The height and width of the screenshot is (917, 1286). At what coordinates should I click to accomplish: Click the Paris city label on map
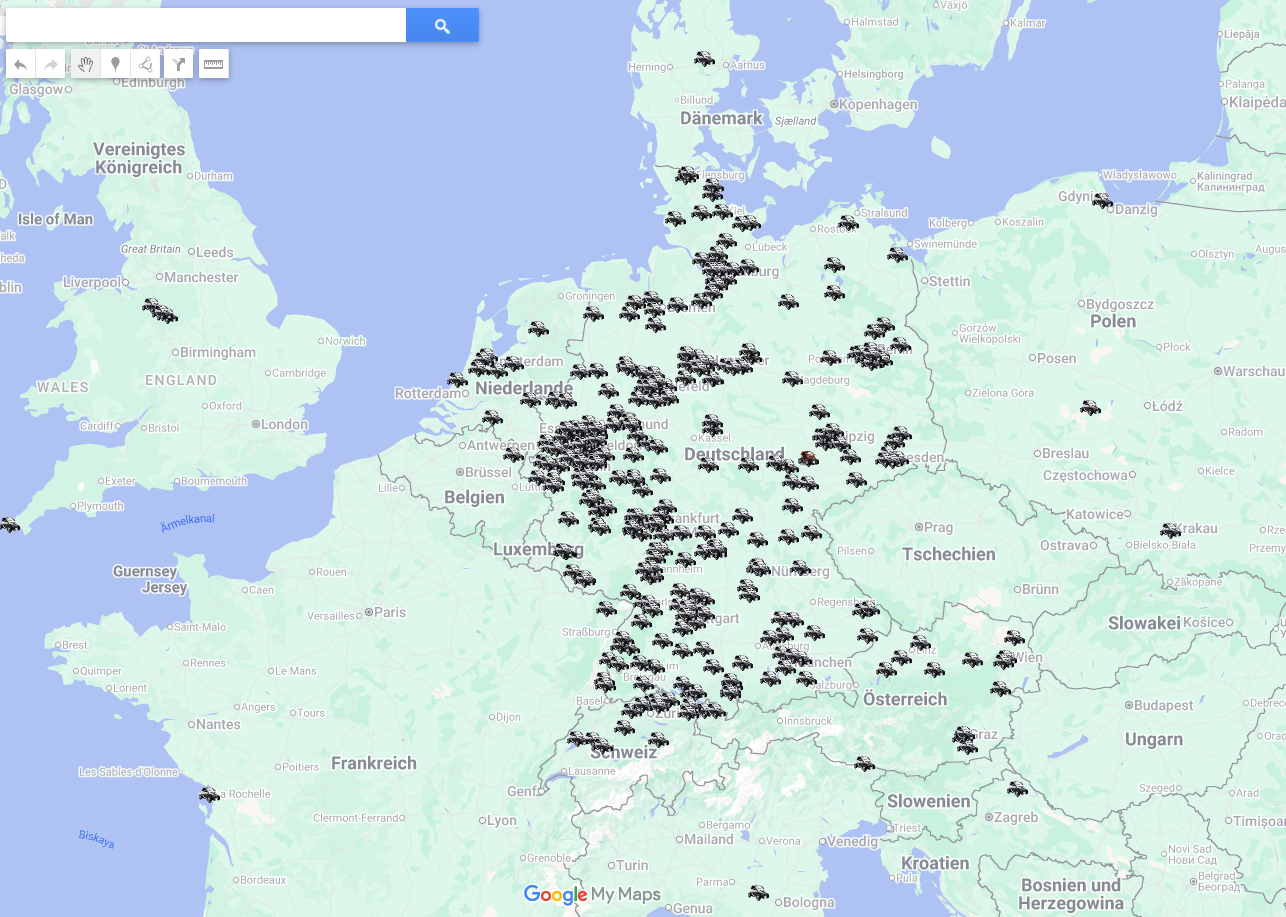coord(390,612)
